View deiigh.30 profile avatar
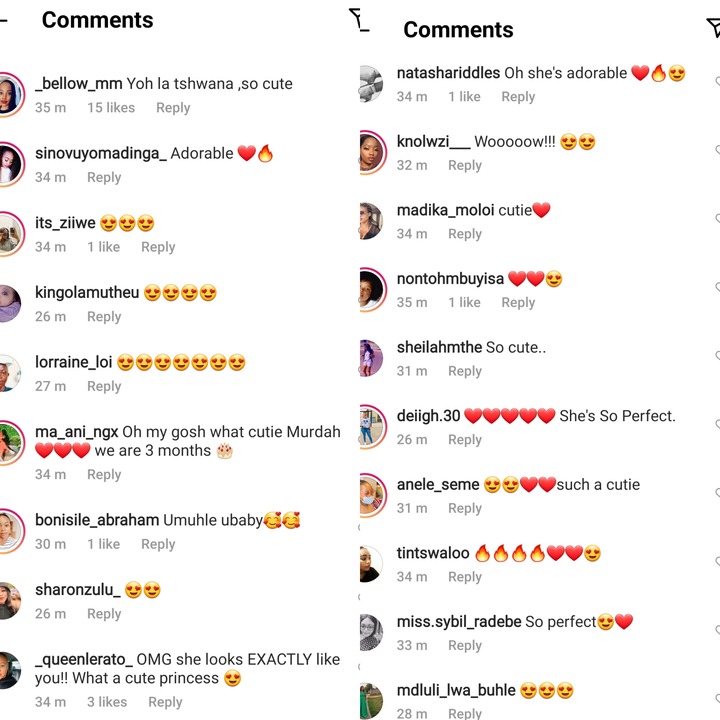720x720 pixels. tap(373, 427)
